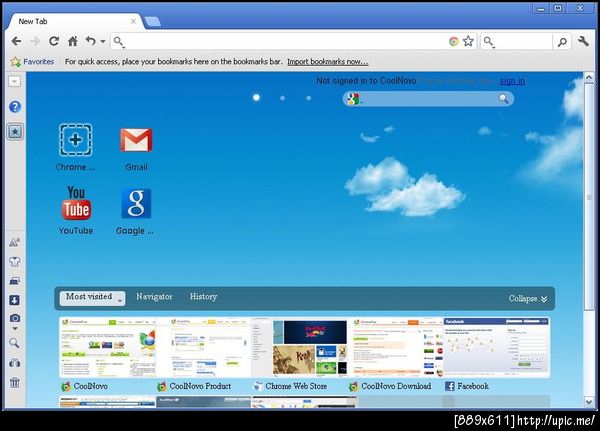Click scrollbar down arrow
Viewport: 600px width, 431px height.
[x=589, y=402]
